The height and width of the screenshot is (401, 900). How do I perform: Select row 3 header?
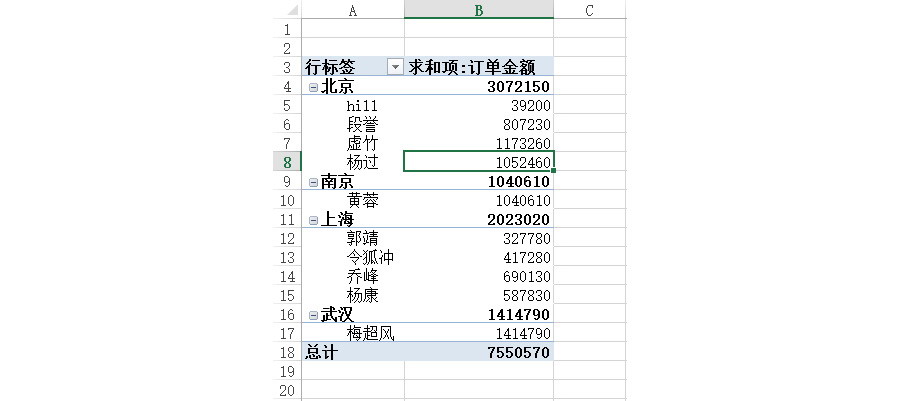coord(287,67)
